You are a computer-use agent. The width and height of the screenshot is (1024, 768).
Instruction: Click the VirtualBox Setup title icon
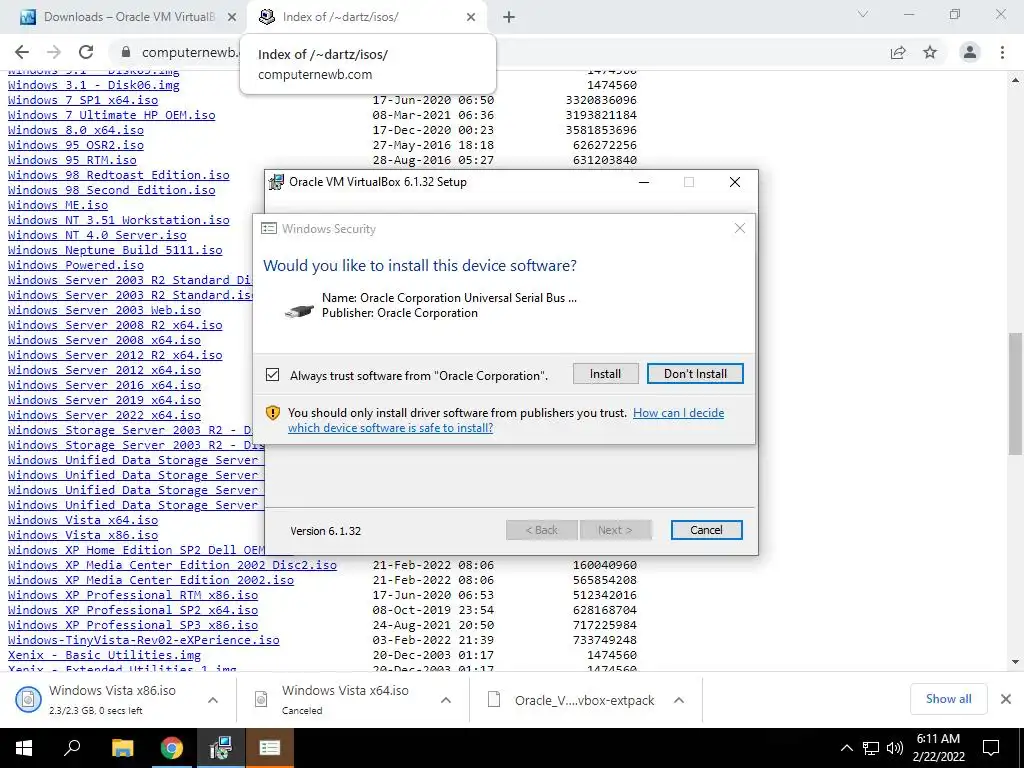277,182
